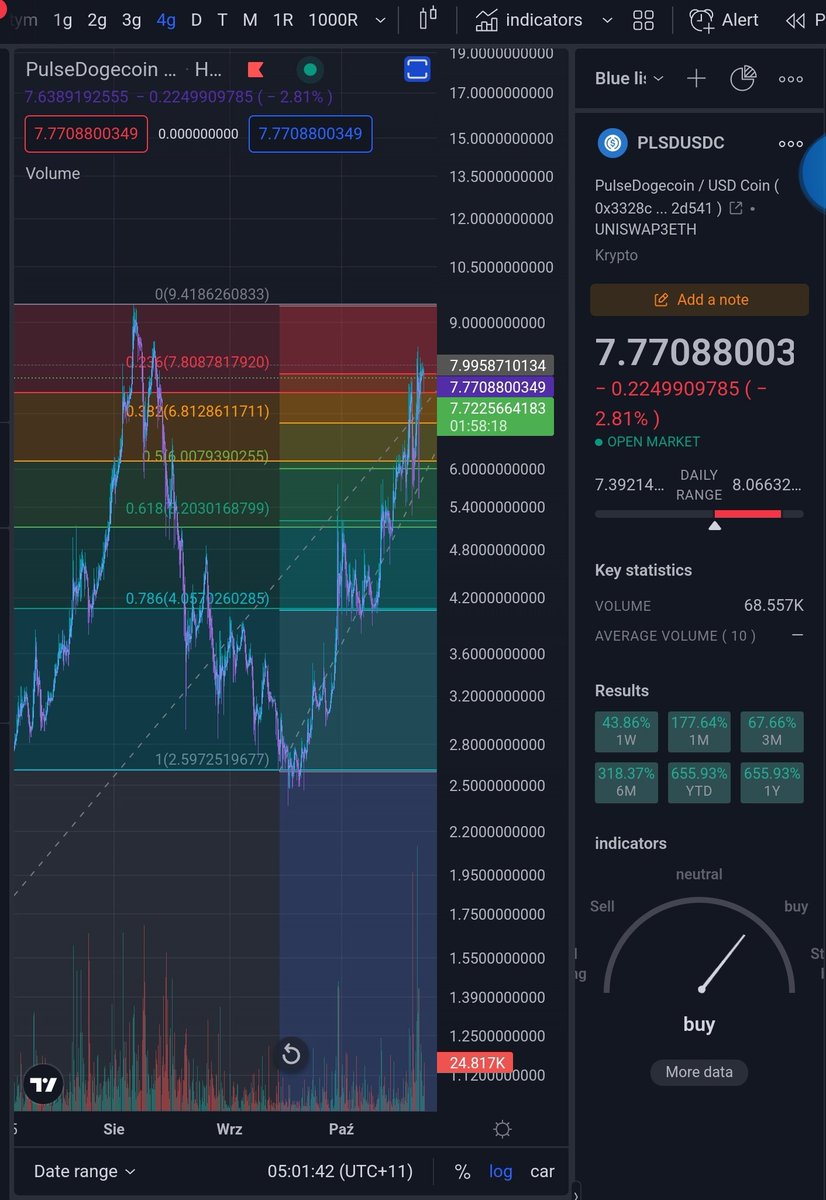Click blue buy price box 7.7708800349
Screen dimensions: 826x1200
click(310, 134)
